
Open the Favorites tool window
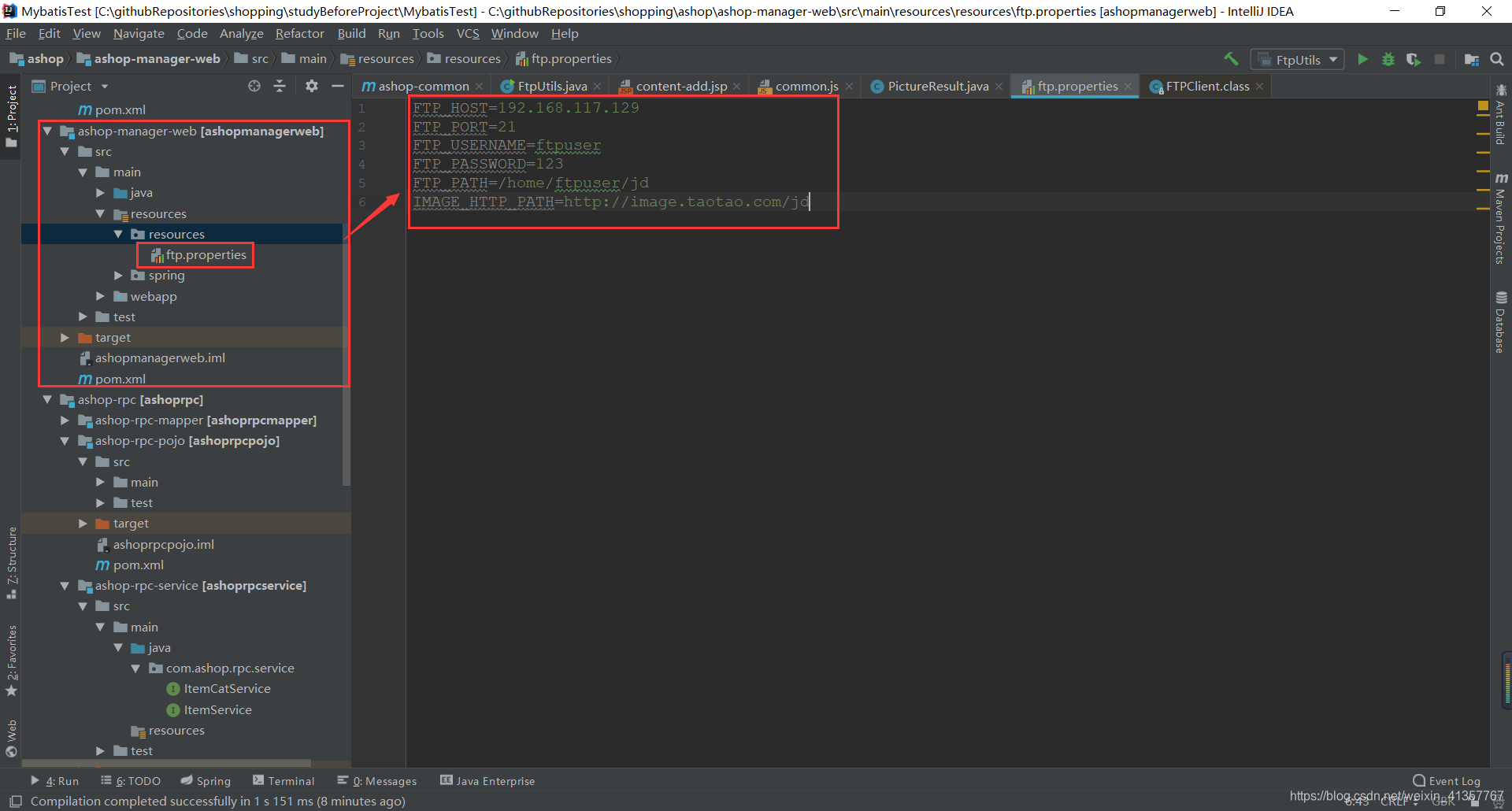point(11,660)
